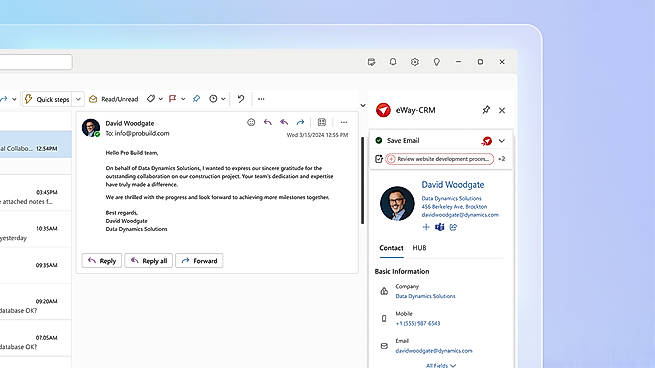Click the red eWay save icon

tap(487, 141)
